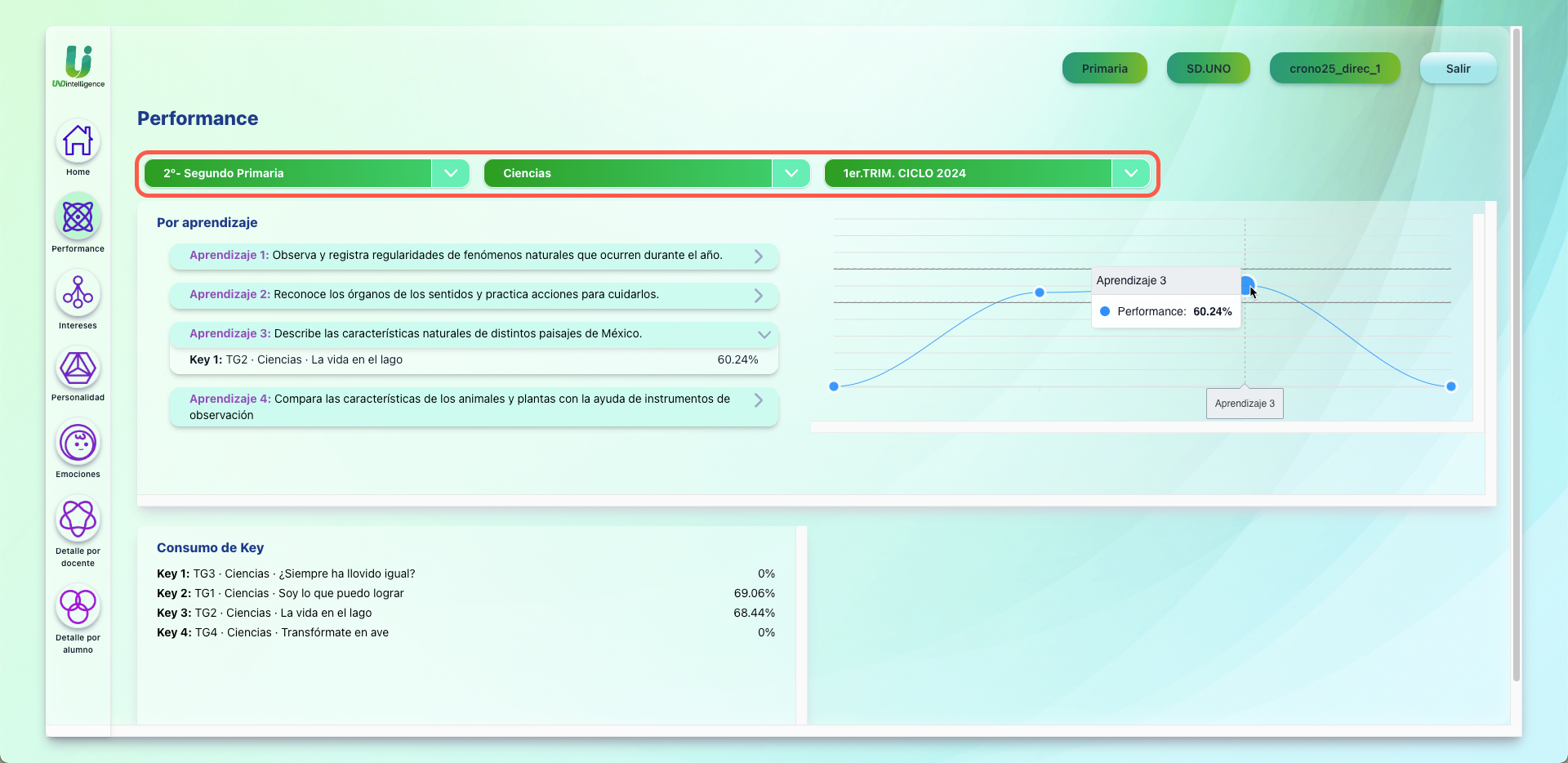Image resolution: width=1568 pixels, height=763 pixels.
Task: Click the second data point on chart
Action: pos(1040,292)
